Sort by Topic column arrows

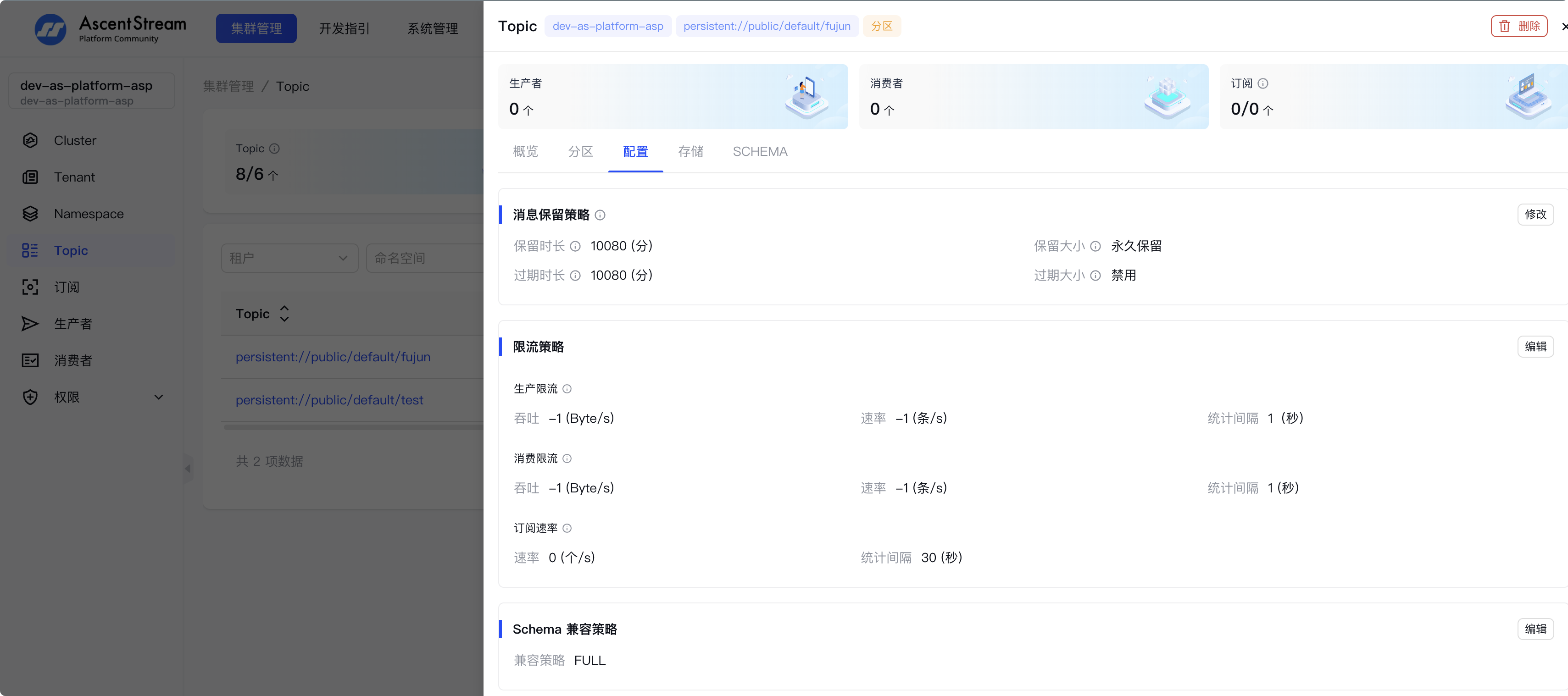(284, 314)
